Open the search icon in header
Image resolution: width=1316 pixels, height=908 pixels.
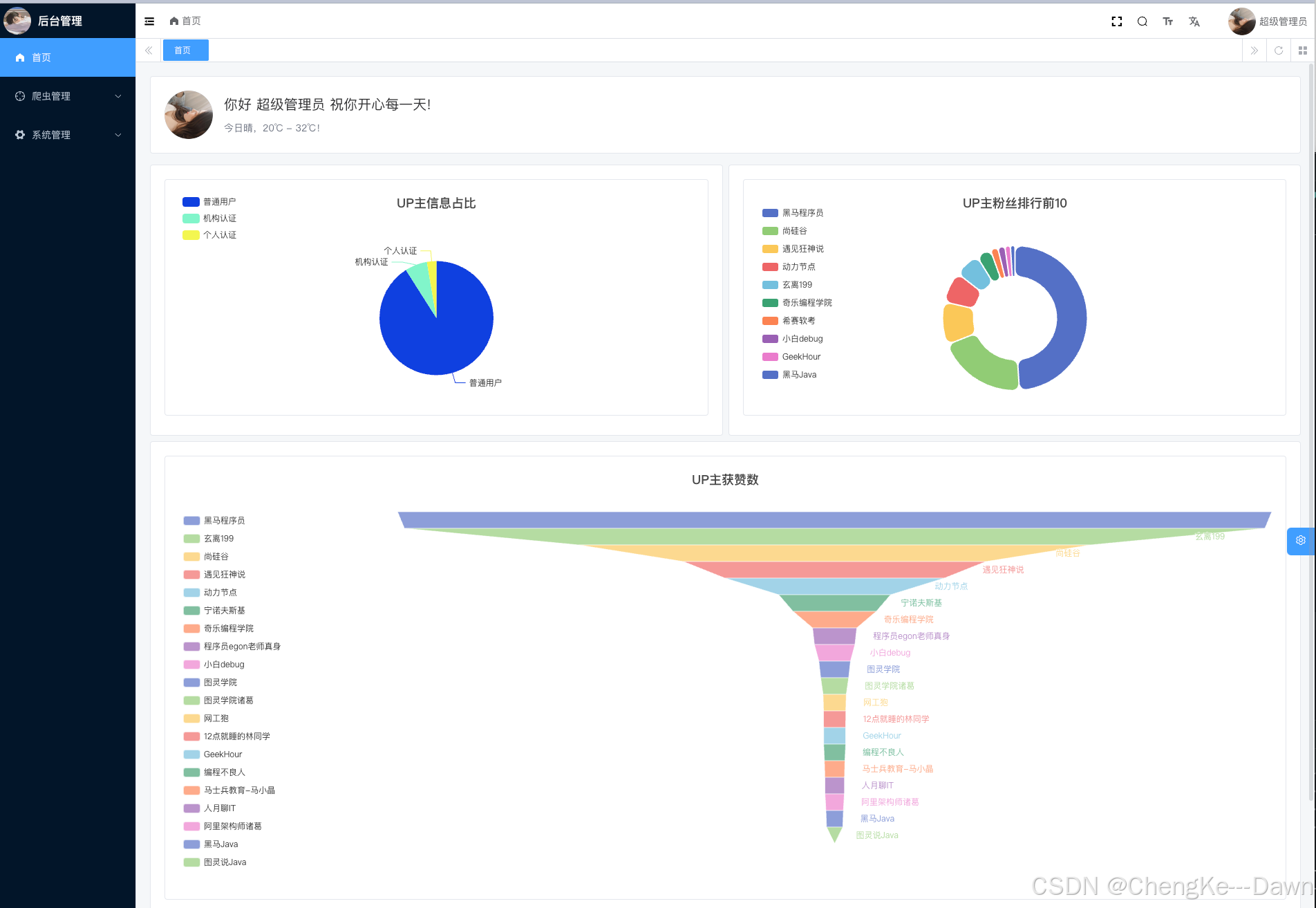1143,21
